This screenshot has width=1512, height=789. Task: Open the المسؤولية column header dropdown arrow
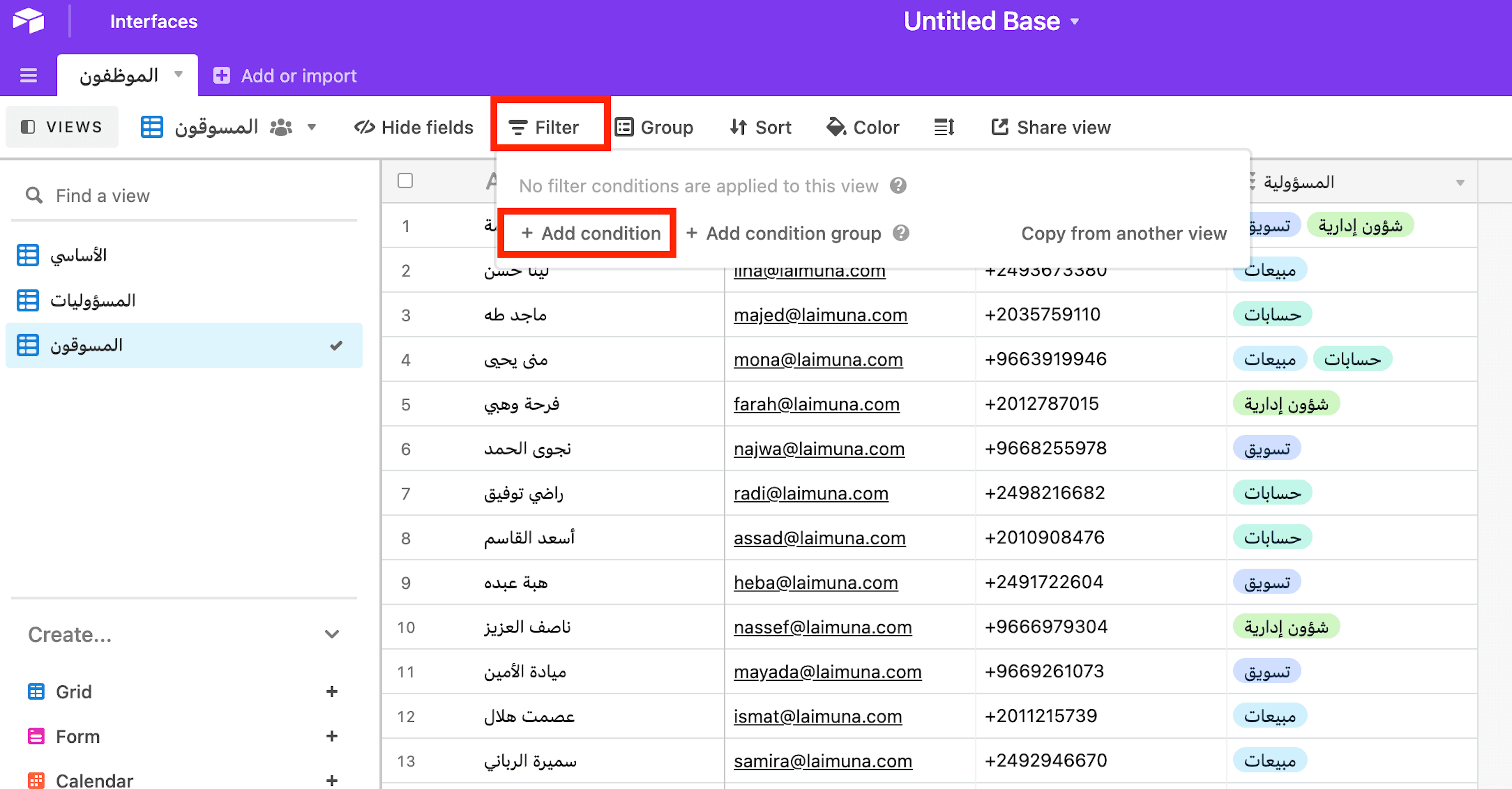pyautogui.click(x=1460, y=183)
